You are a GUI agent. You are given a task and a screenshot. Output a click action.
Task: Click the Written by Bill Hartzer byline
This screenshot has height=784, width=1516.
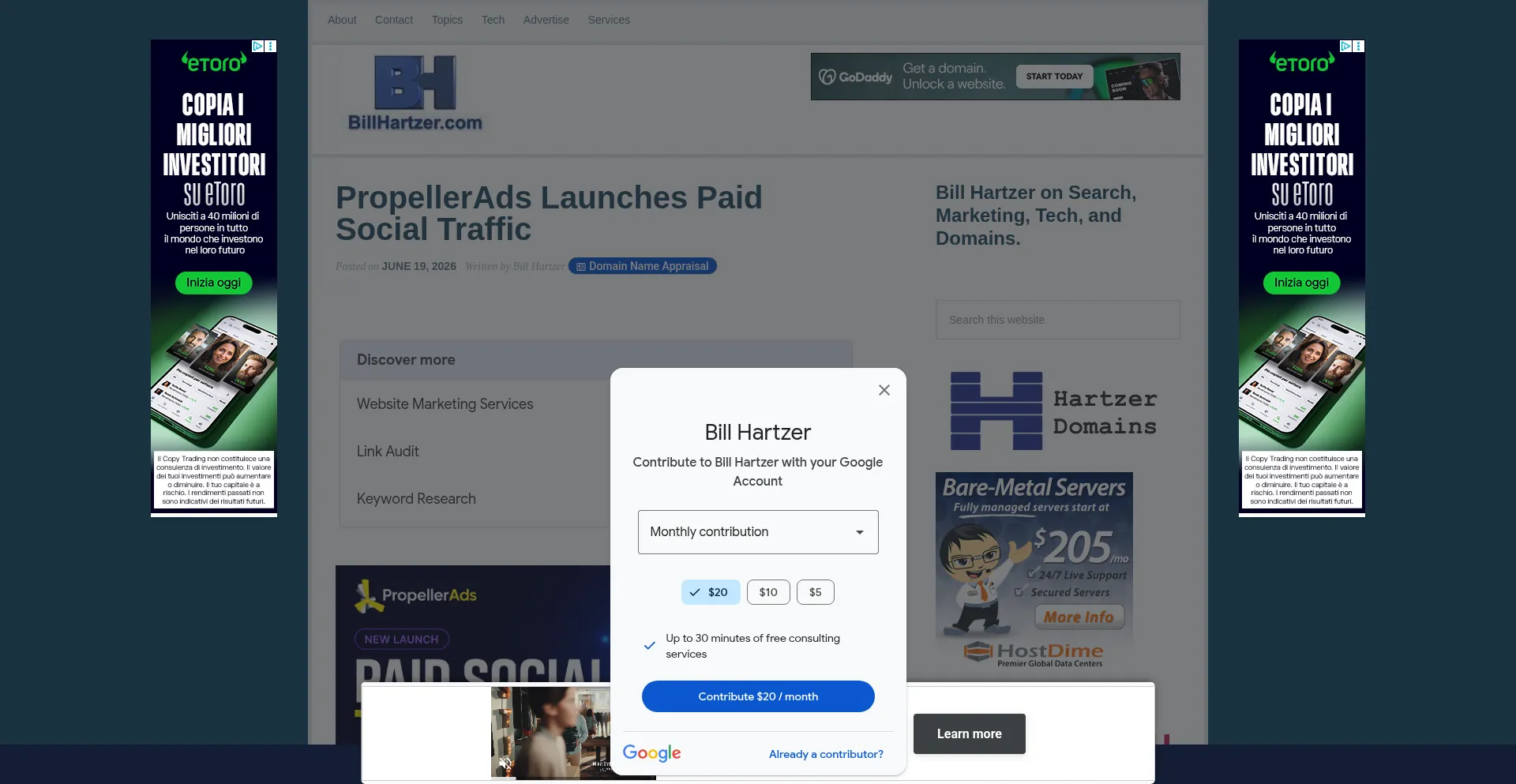[x=515, y=267]
